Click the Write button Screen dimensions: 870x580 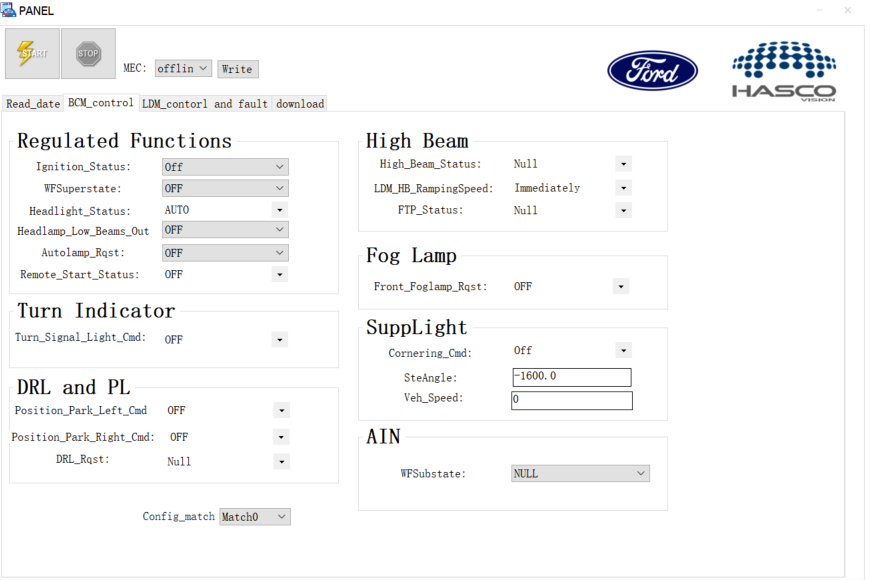click(237, 69)
